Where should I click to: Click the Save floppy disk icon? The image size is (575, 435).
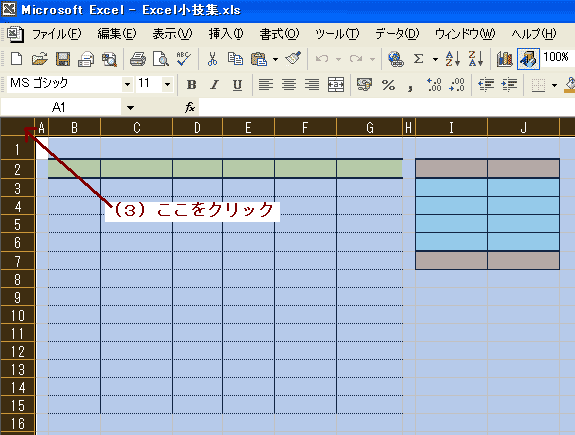click(x=63, y=59)
